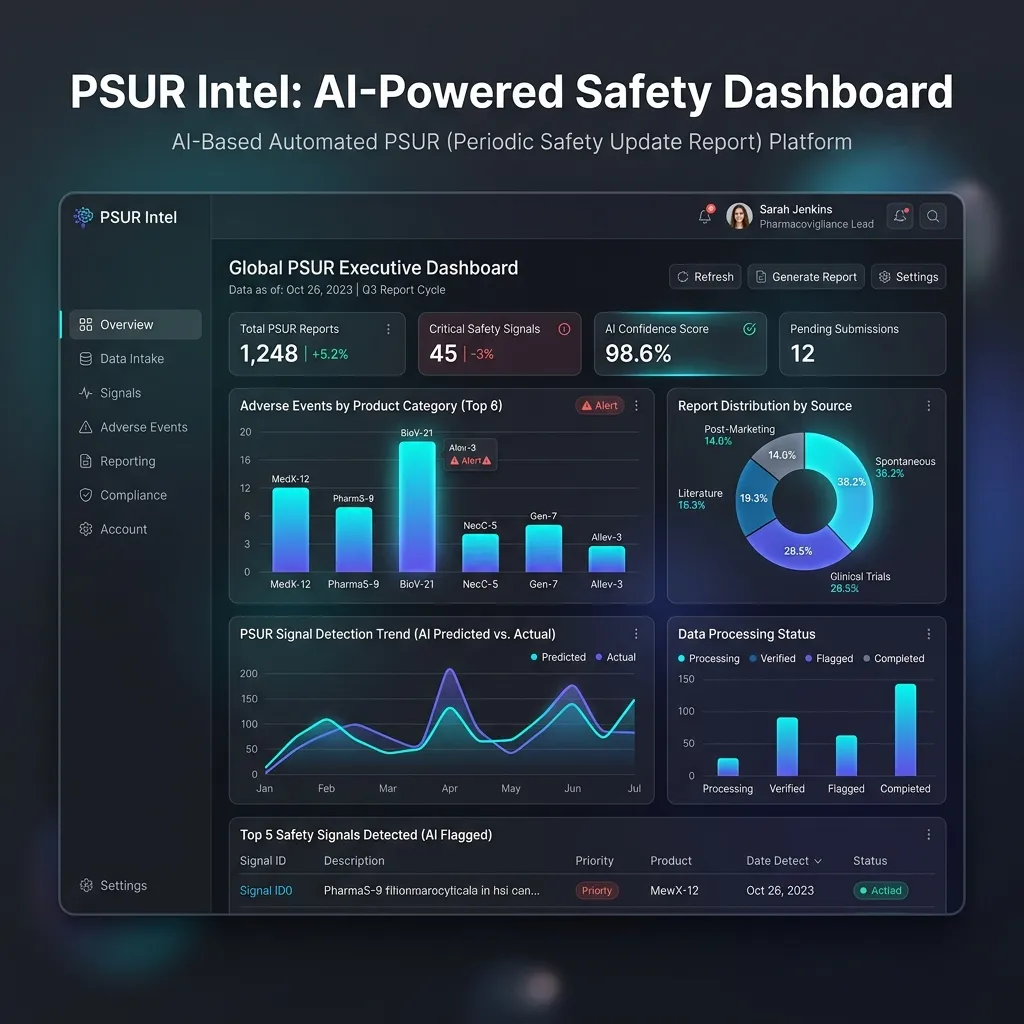The width and height of the screenshot is (1024, 1024).
Task: Click the Reporting document icon
Action: point(86,461)
